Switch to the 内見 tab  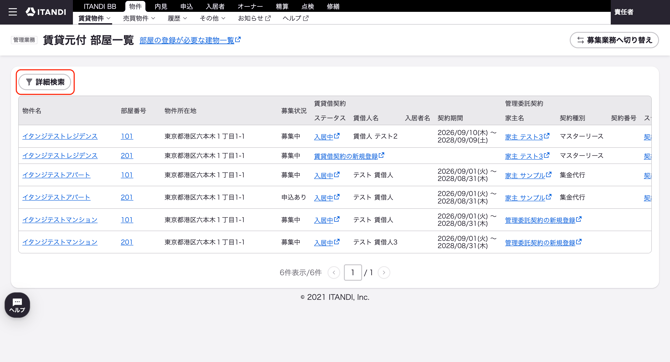point(161,6)
